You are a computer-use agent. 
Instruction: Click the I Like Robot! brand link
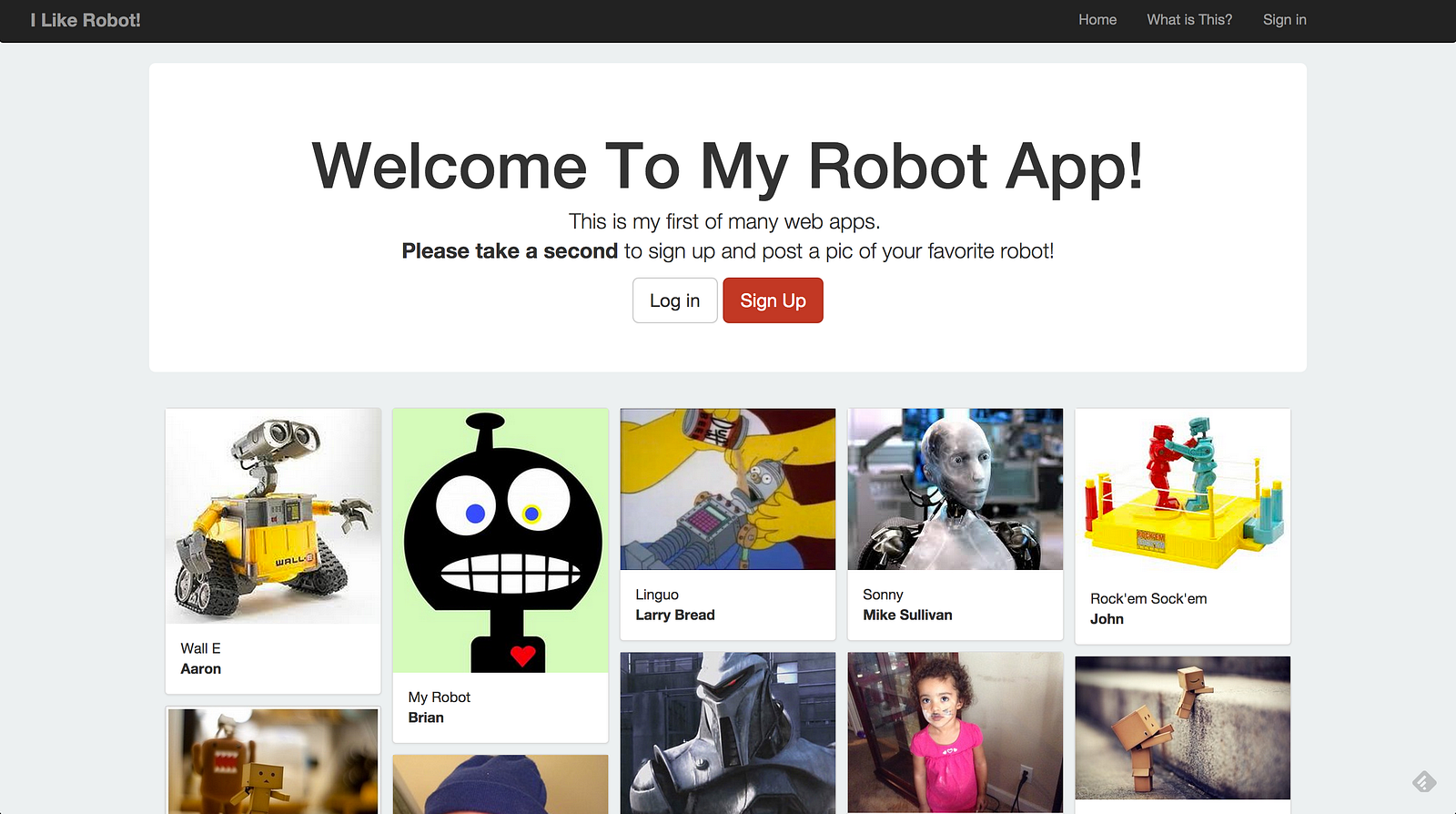pyautogui.click(x=86, y=20)
